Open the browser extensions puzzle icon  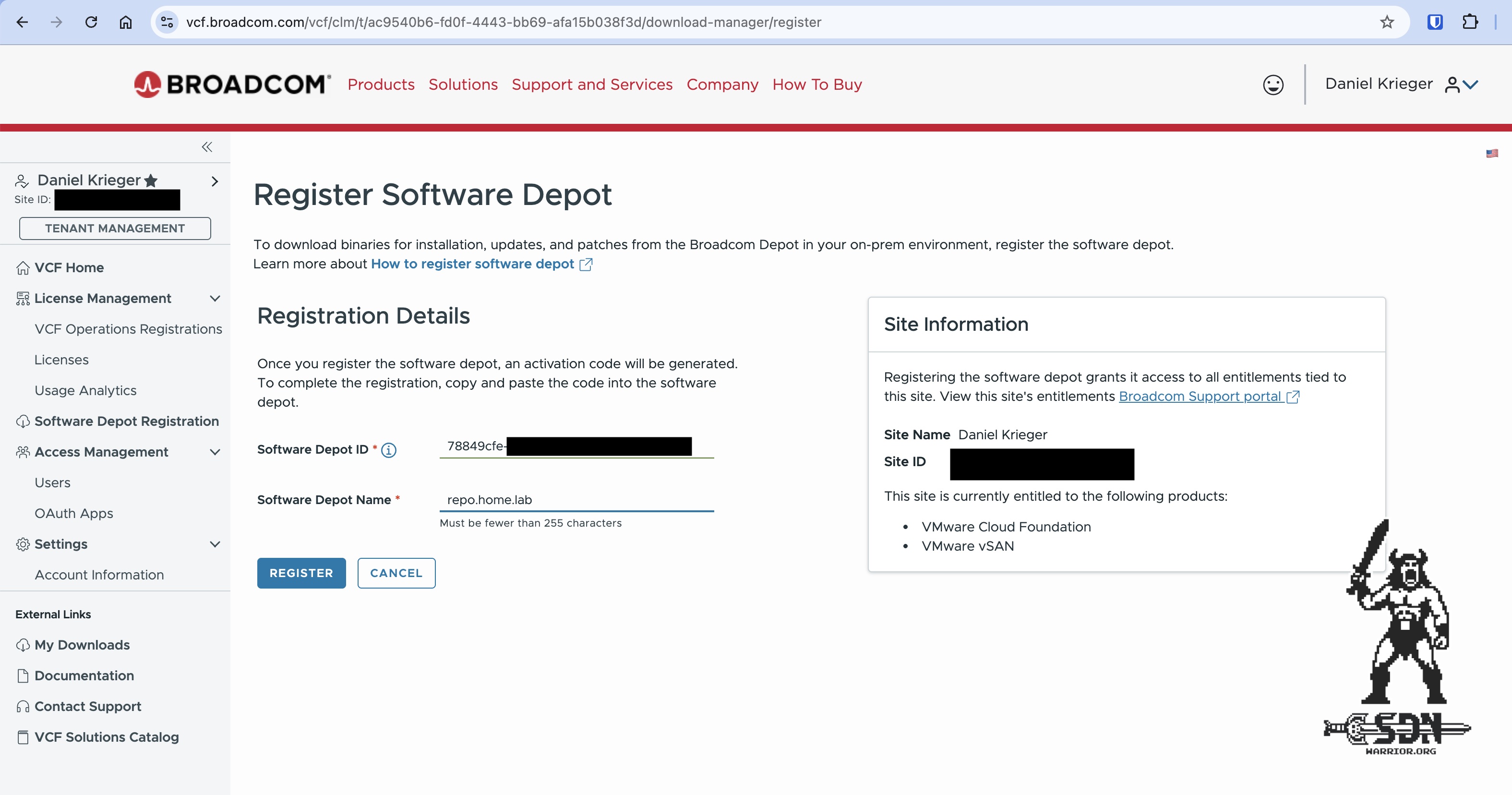pyautogui.click(x=1470, y=22)
